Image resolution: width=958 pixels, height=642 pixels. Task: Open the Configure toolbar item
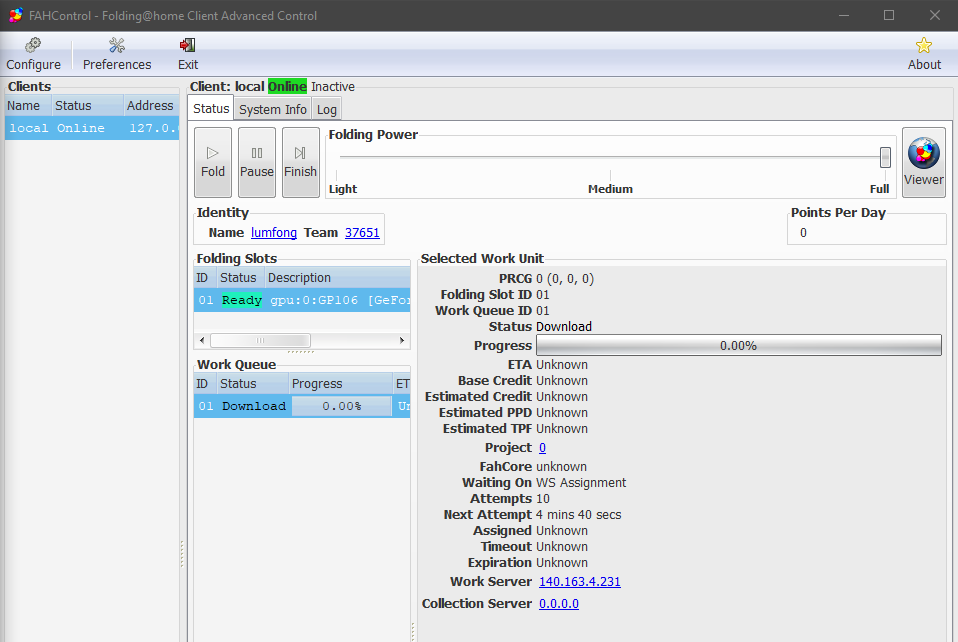33,54
